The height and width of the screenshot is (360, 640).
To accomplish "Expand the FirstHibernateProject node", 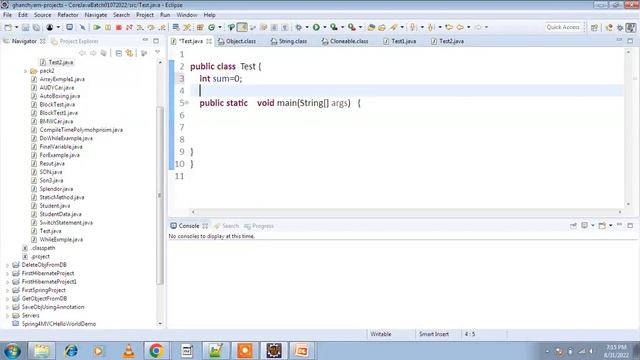I will [x=7, y=273].
